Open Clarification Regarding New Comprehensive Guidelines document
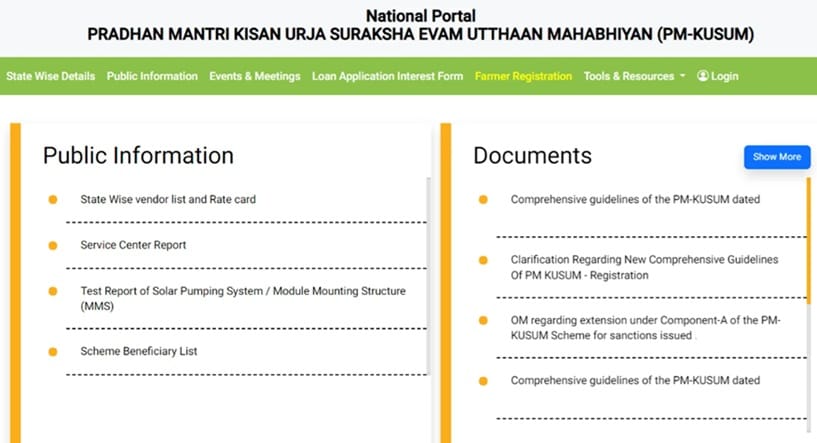817x443 pixels. coord(645,267)
